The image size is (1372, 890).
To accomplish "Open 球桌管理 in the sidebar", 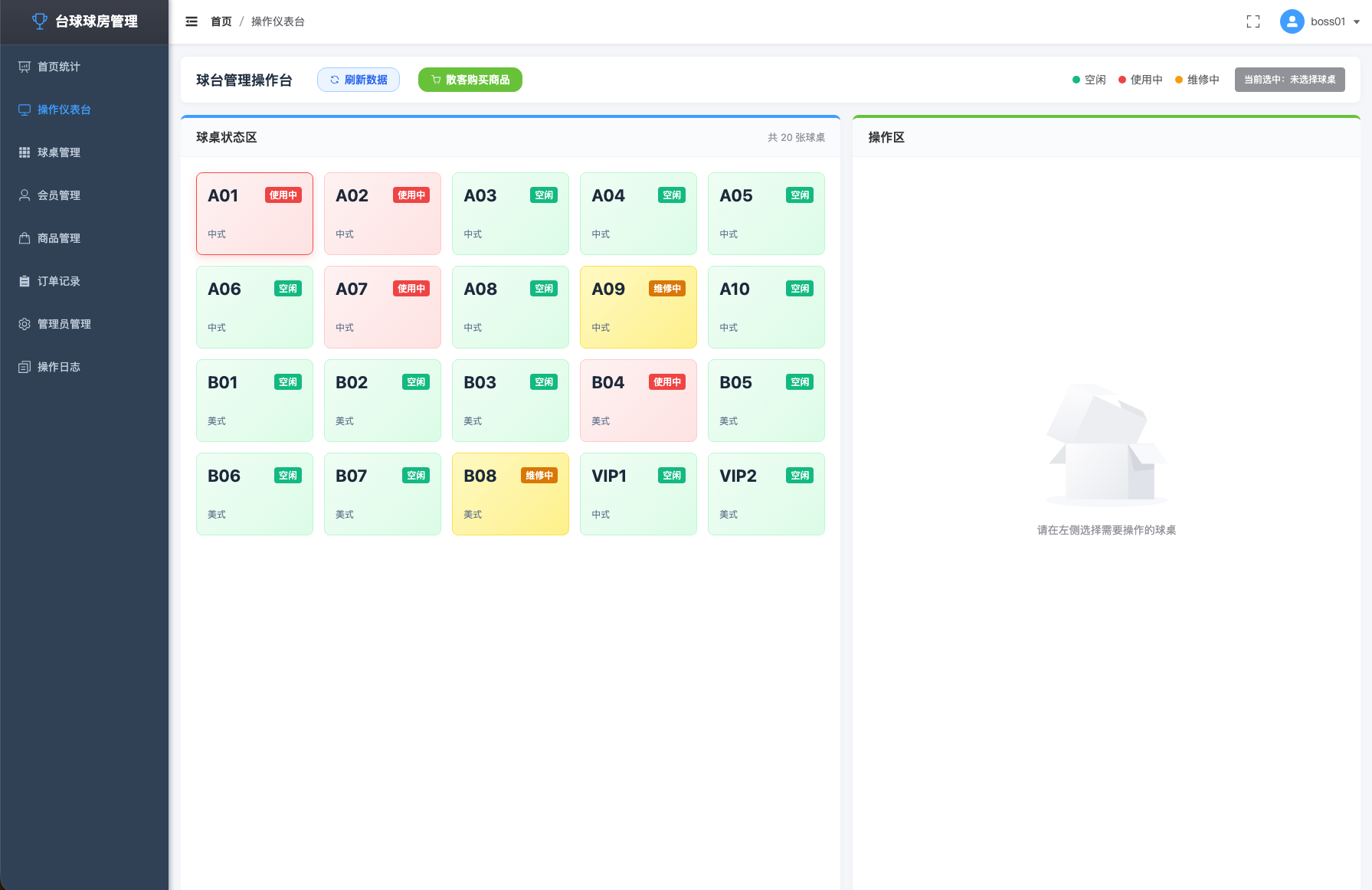I will pyautogui.click(x=84, y=152).
